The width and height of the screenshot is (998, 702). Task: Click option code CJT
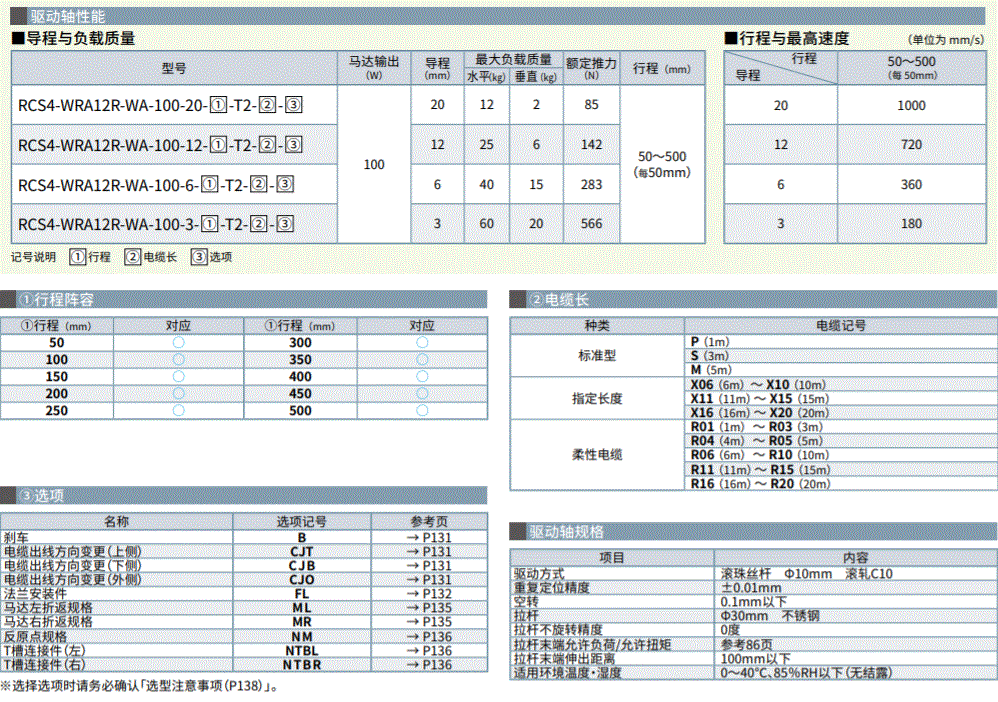(x=302, y=551)
